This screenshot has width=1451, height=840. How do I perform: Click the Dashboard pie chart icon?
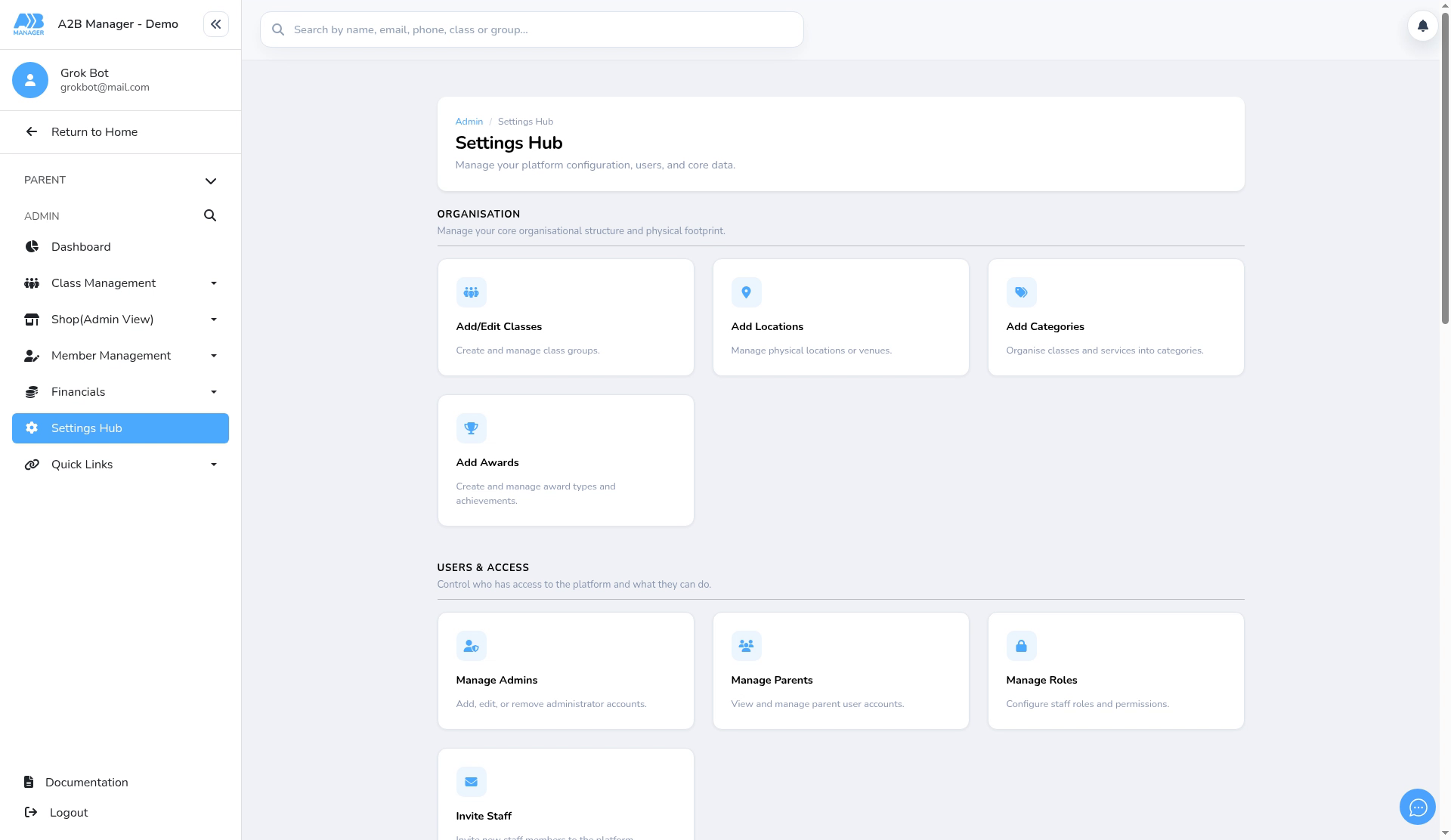(32, 247)
